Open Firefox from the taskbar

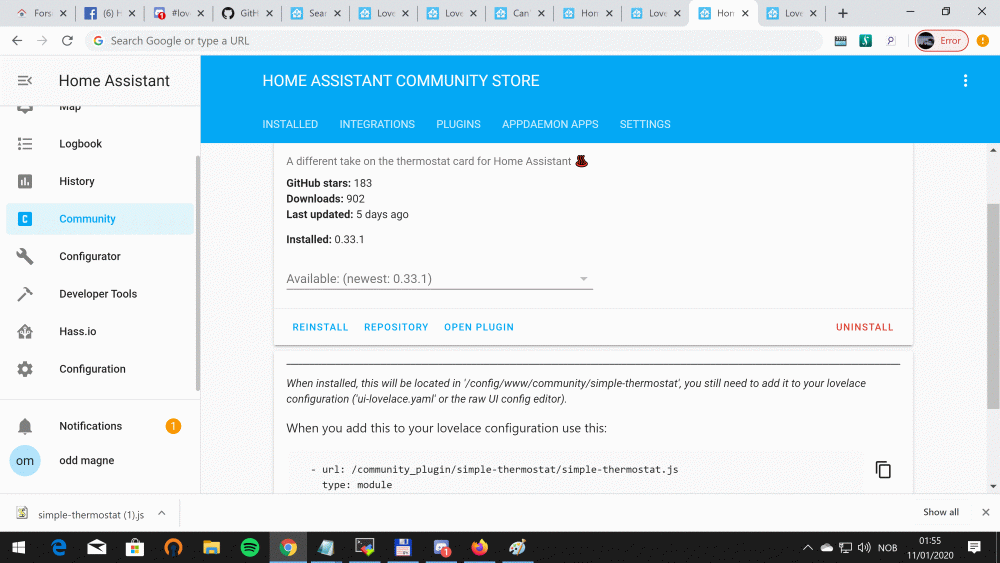click(479, 547)
